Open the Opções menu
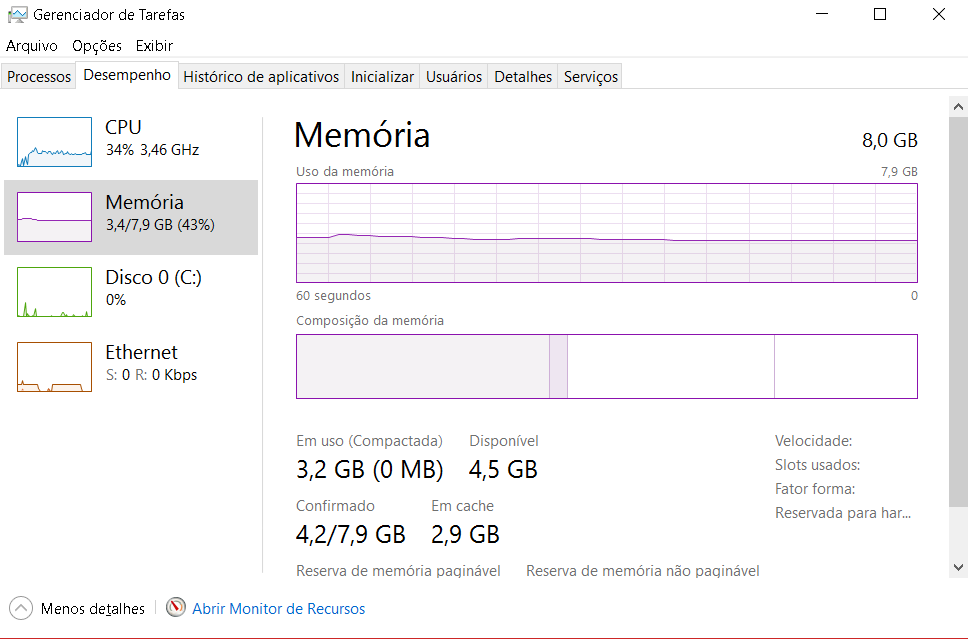This screenshot has width=968, height=639. pyautogui.click(x=97, y=46)
